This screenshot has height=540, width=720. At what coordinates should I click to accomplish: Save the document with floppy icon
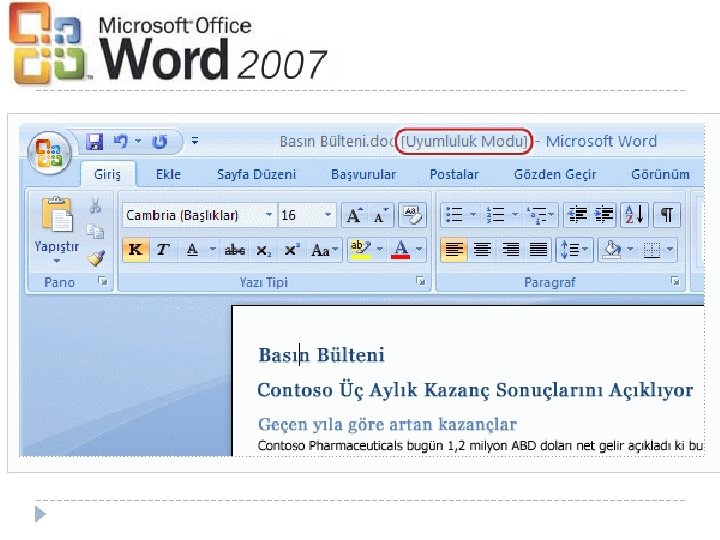(x=95, y=141)
